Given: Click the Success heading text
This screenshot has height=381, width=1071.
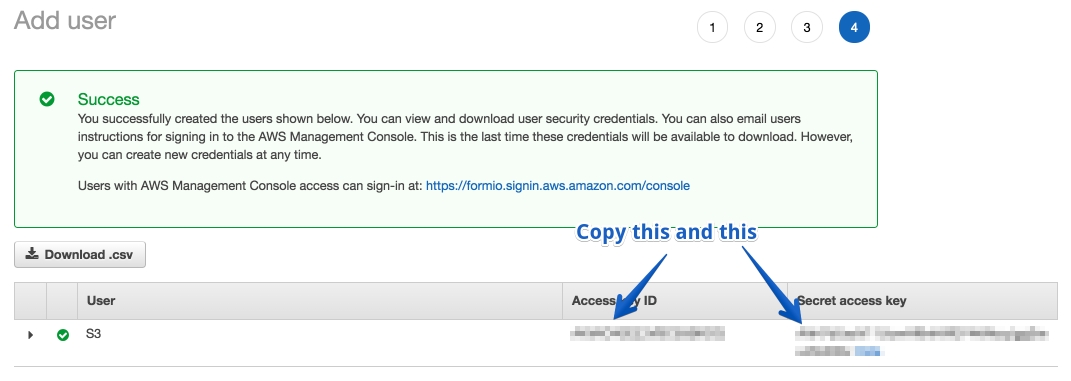Looking at the screenshot, I should click(109, 100).
